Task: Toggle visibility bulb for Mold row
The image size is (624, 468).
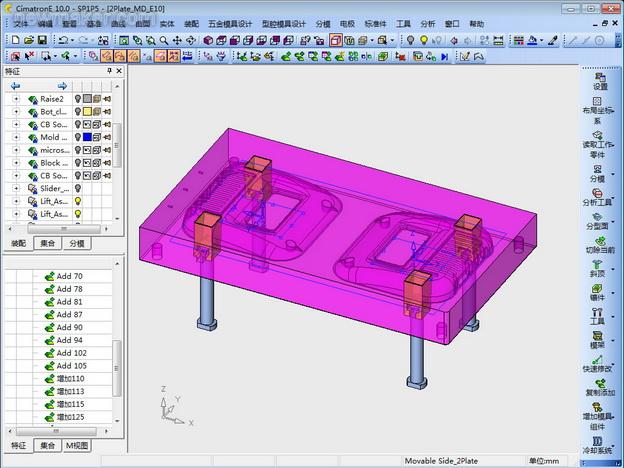Action: tap(78, 137)
